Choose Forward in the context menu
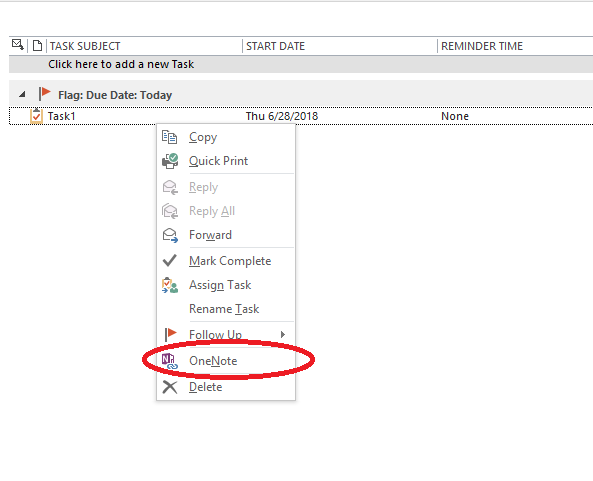This screenshot has width=593, height=481. tap(226, 235)
